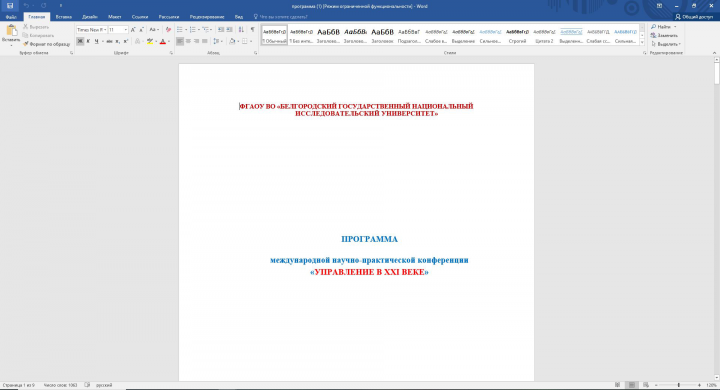Align text left
Viewport: 720px width, 390px height.
coord(180,41)
